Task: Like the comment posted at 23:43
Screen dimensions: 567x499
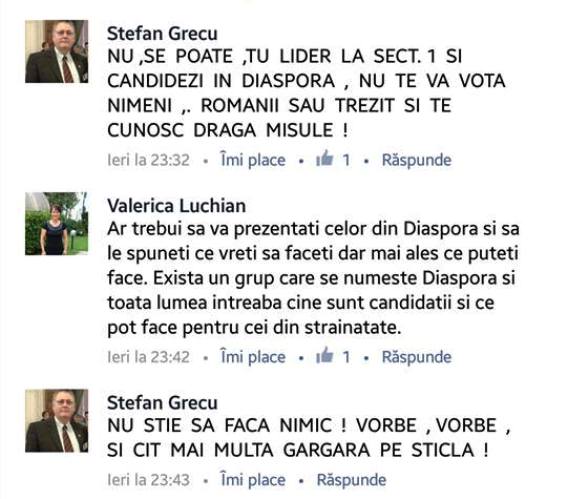Action: tap(253, 480)
